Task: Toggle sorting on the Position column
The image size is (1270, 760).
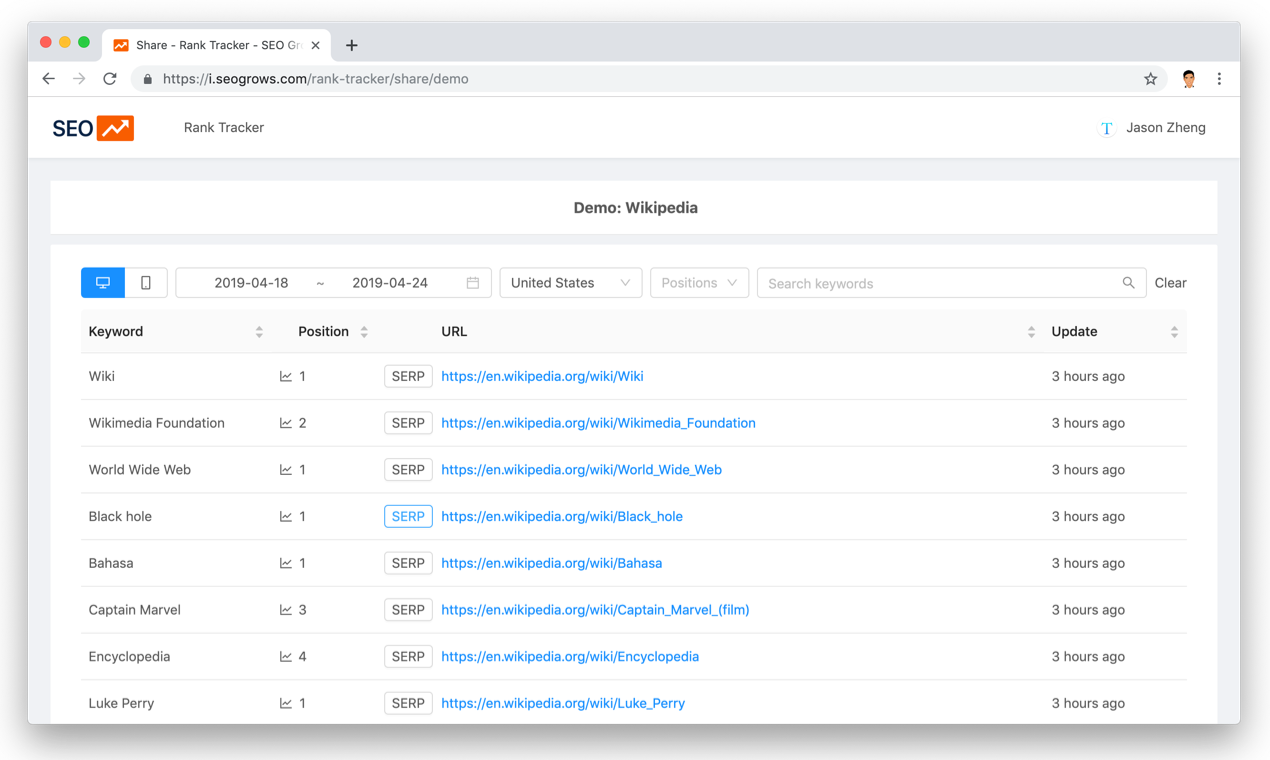Action: 364,331
